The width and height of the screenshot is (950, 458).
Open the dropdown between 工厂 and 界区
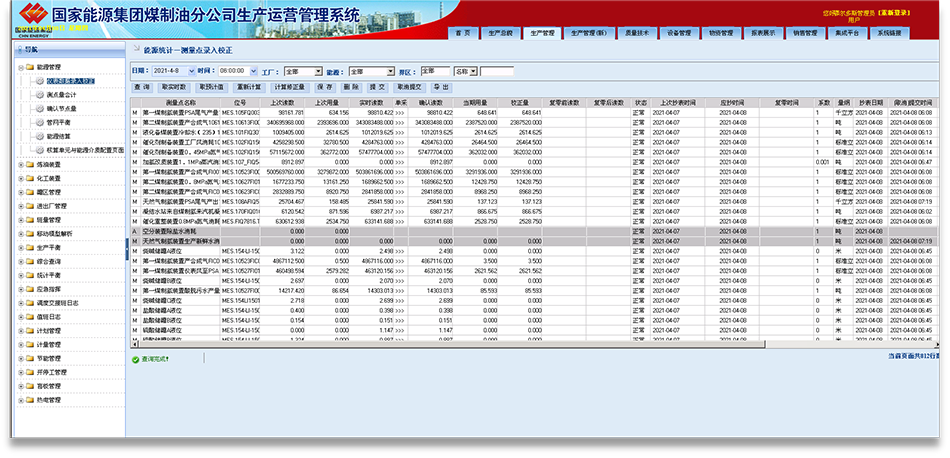coord(371,71)
